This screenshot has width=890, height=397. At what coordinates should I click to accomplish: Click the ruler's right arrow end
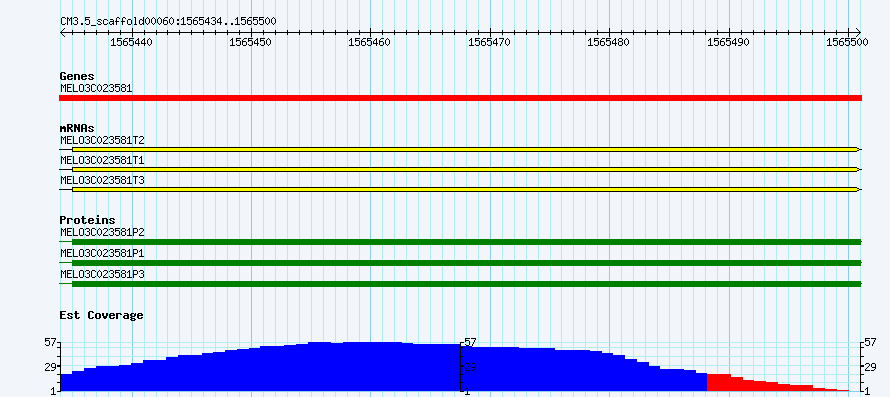click(x=858, y=32)
